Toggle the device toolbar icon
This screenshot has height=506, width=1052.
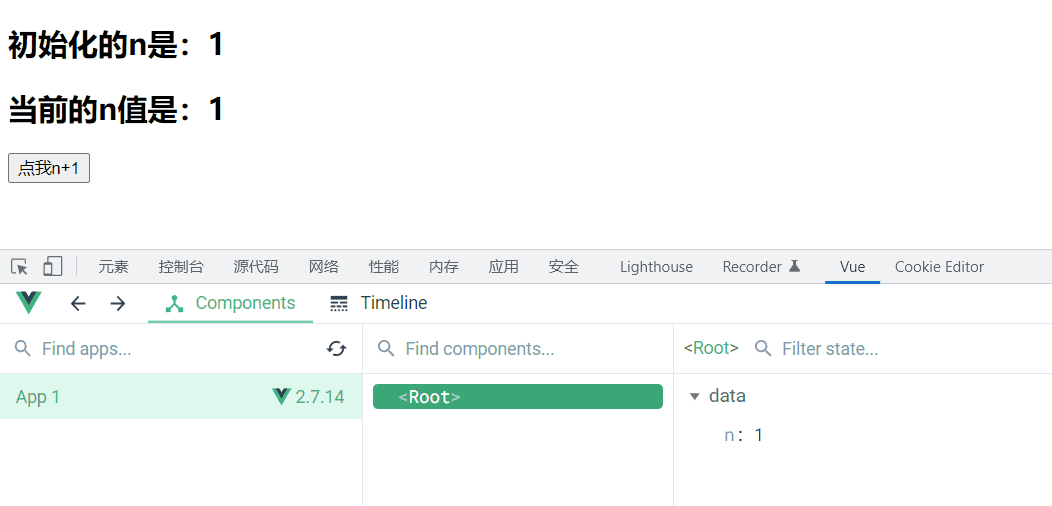click(x=52, y=267)
